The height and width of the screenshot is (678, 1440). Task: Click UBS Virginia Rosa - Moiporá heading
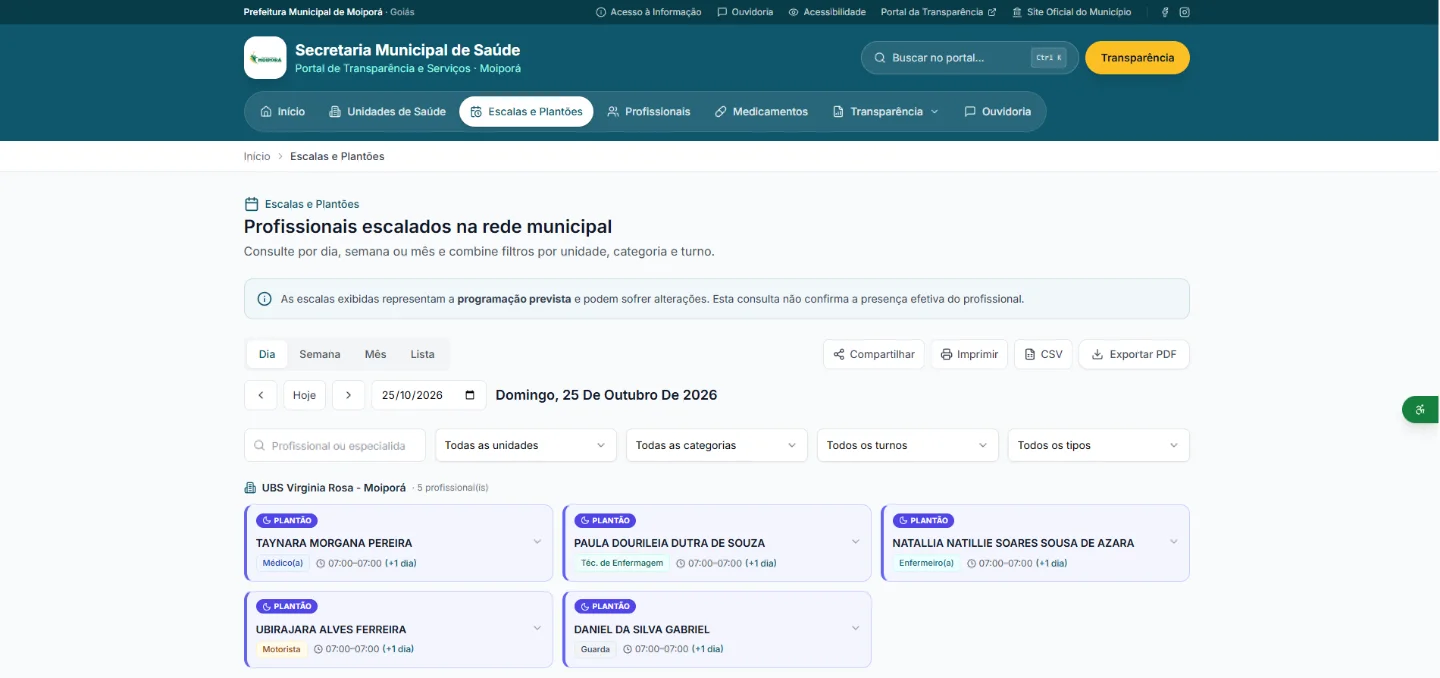point(334,488)
